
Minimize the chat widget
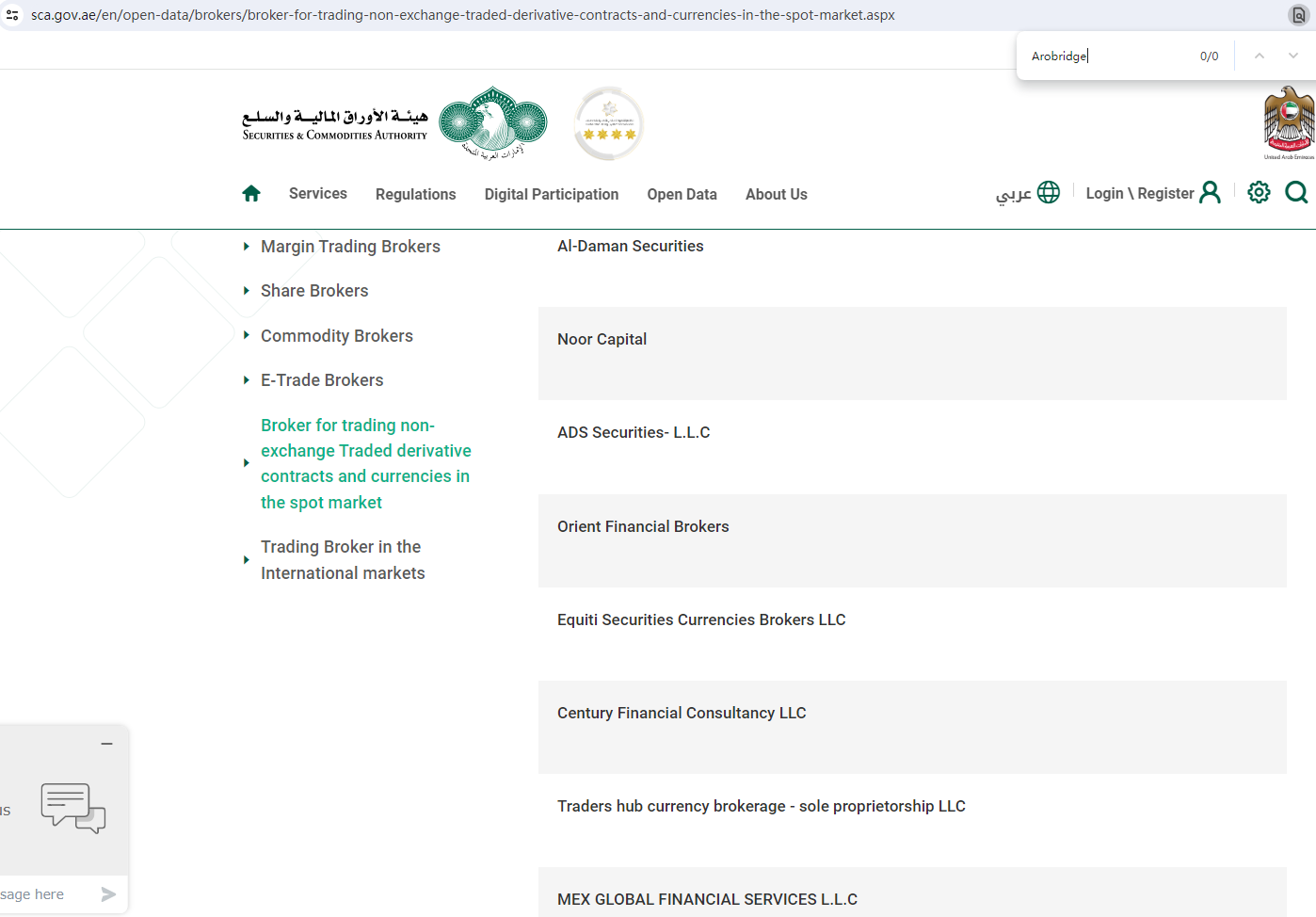[x=107, y=744]
